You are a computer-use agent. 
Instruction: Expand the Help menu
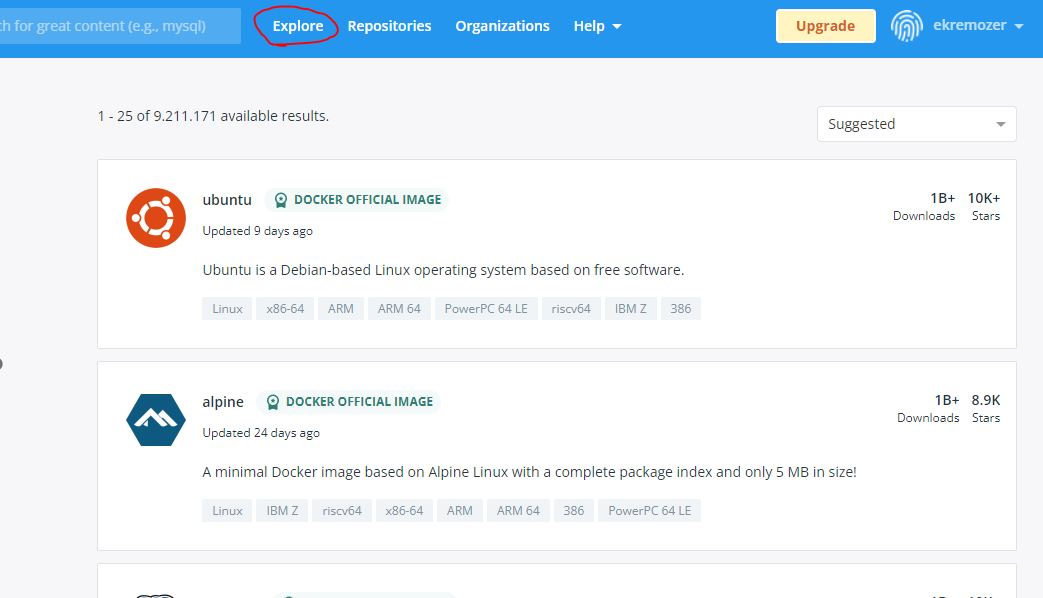[597, 26]
